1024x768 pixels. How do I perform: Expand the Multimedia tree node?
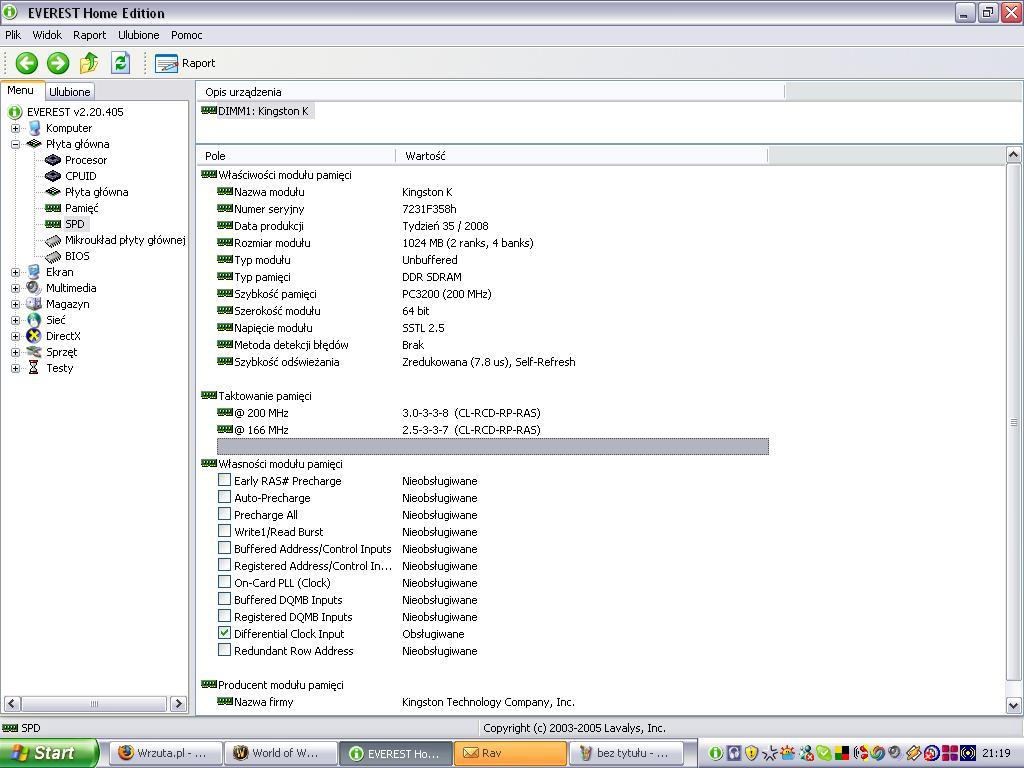pos(15,288)
